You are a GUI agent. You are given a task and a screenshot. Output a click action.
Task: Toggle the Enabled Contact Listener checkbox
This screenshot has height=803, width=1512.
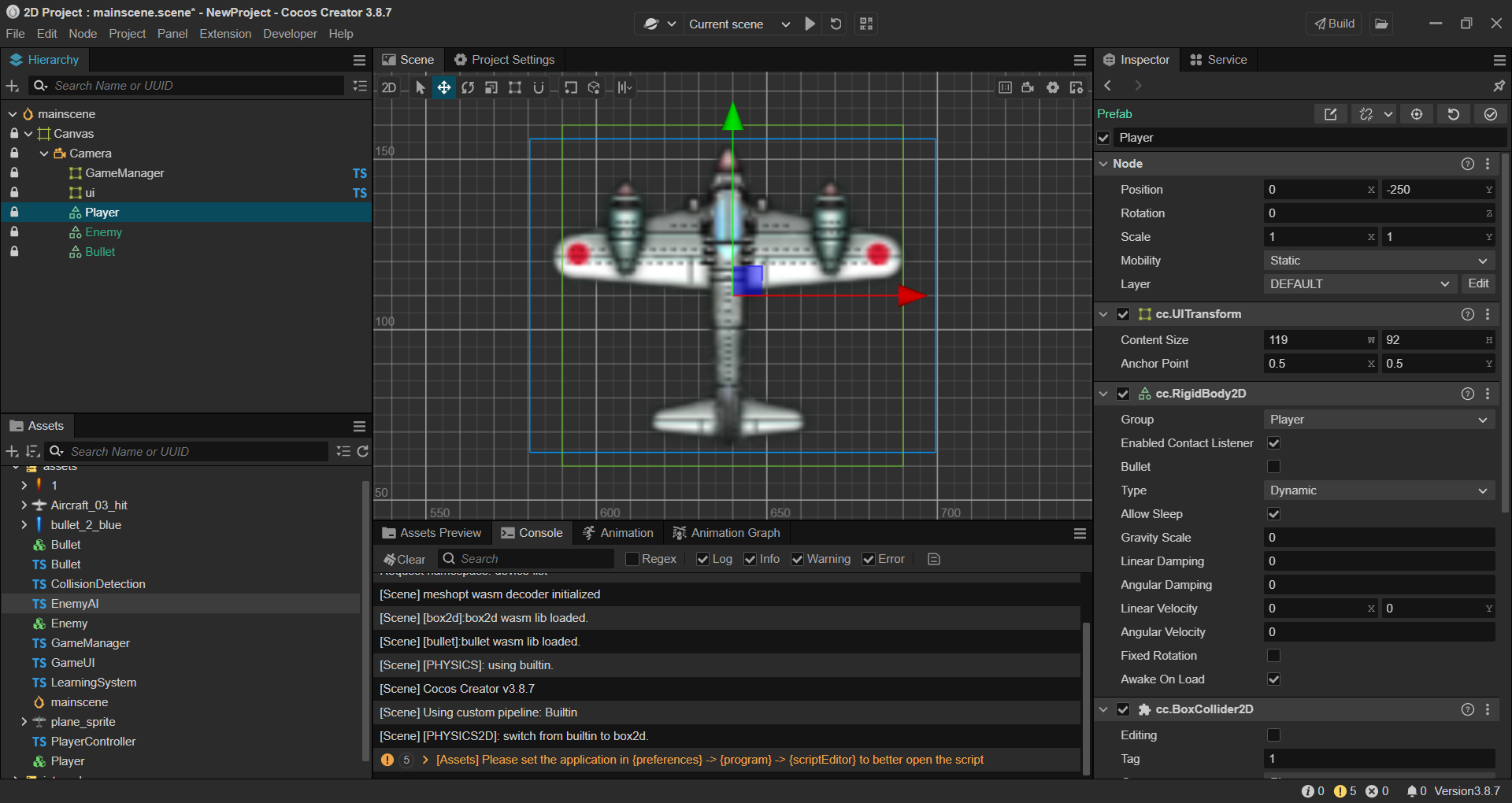click(1273, 443)
